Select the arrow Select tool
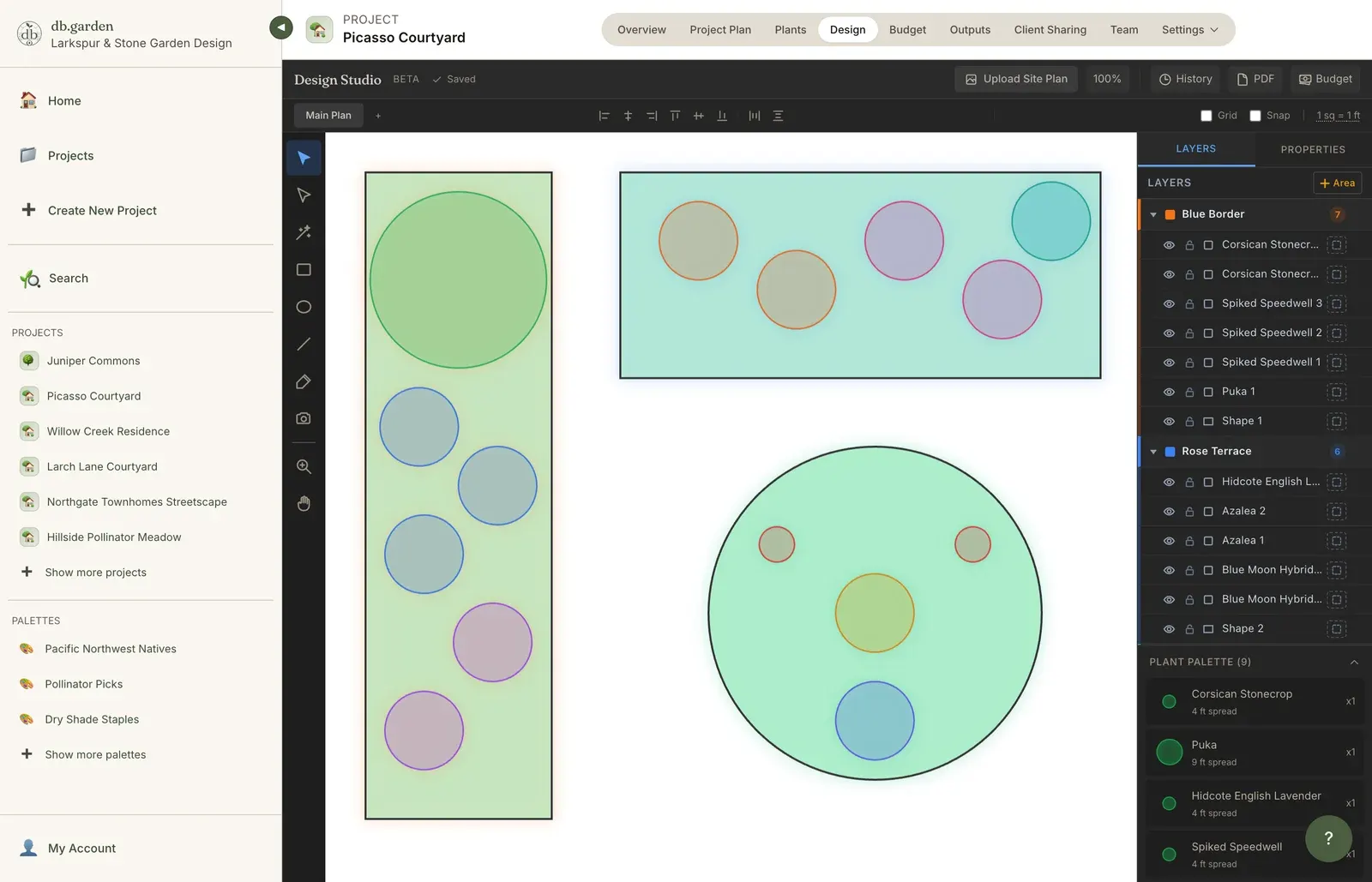 click(304, 158)
